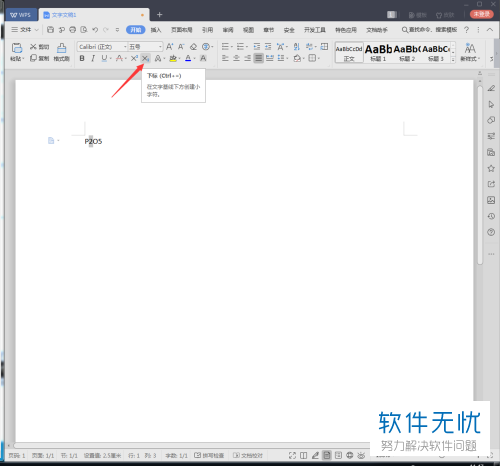Open the text effects dropdown arrow
Viewport: 500px width, 466px height.
tap(164, 59)
